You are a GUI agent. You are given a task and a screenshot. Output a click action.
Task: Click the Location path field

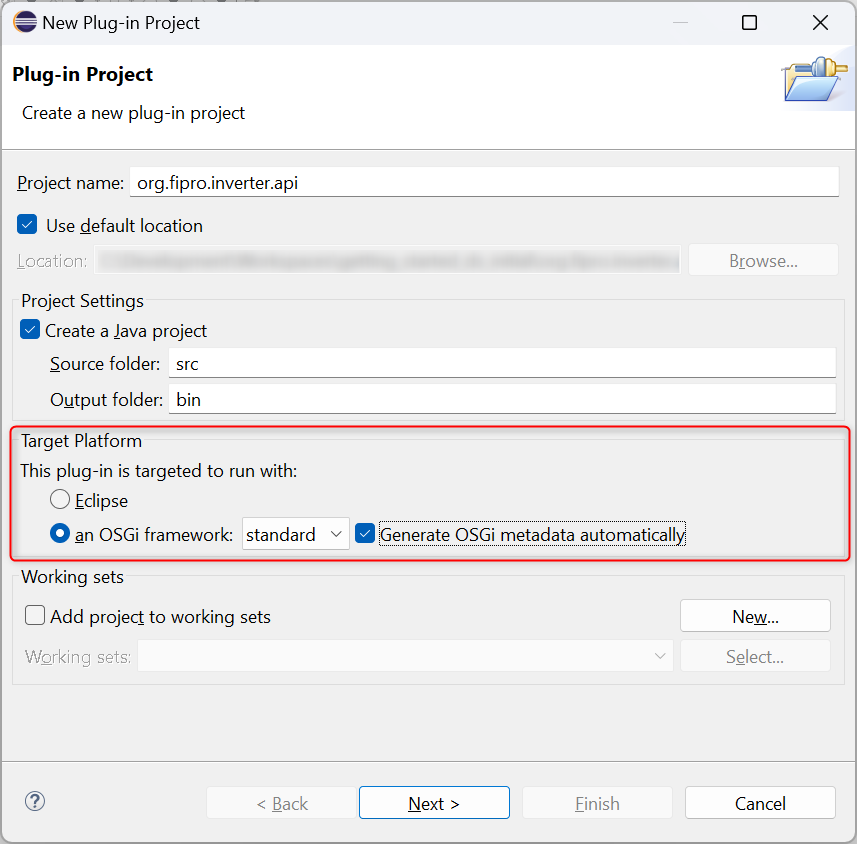pos(388,260)
